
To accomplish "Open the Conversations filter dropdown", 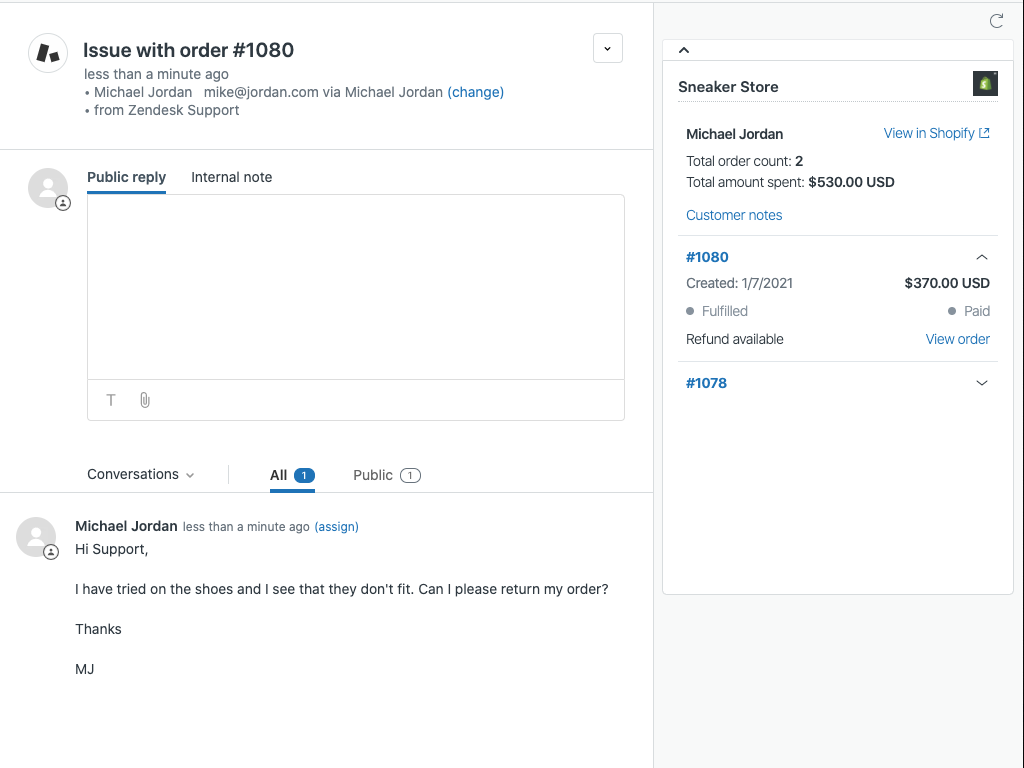I will pos(140,475).
